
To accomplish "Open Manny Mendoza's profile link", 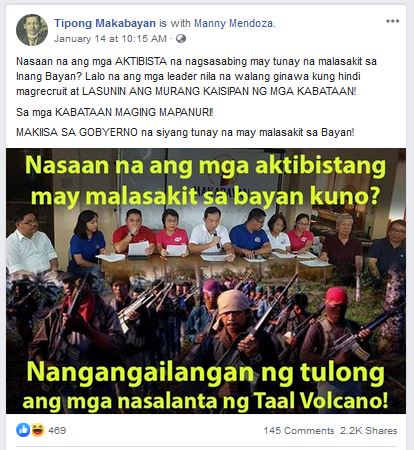I will [233, 23].
